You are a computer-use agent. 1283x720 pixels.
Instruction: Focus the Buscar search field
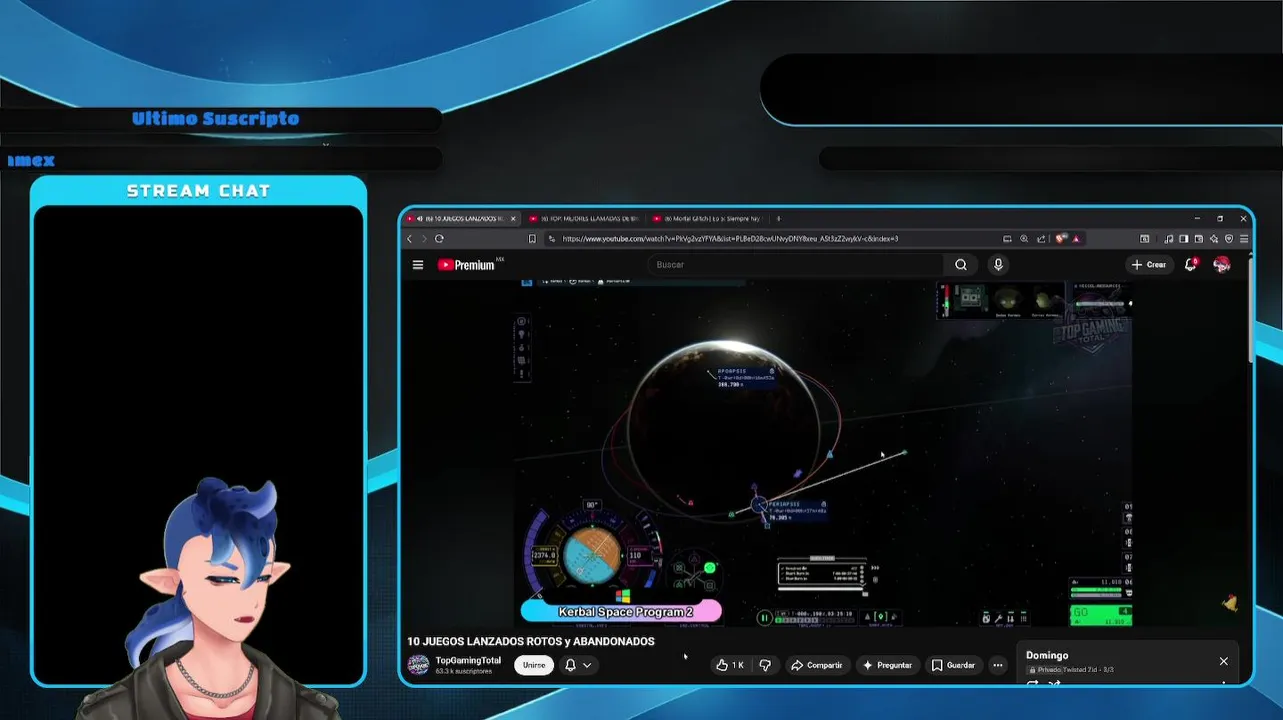[795, 265]
